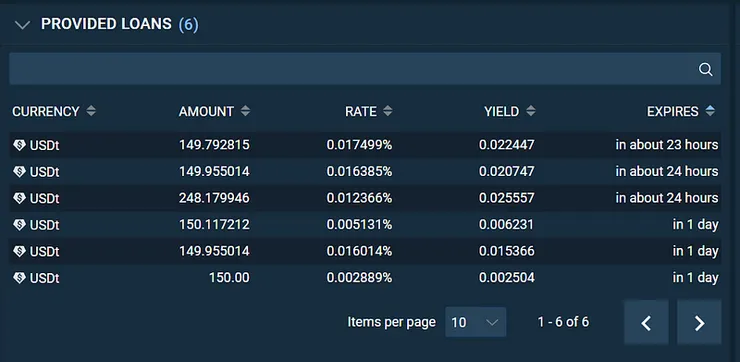The width and height of the screenshot is (740, 362).
Task: Sort by Yield column arrows
Action: 531,111
